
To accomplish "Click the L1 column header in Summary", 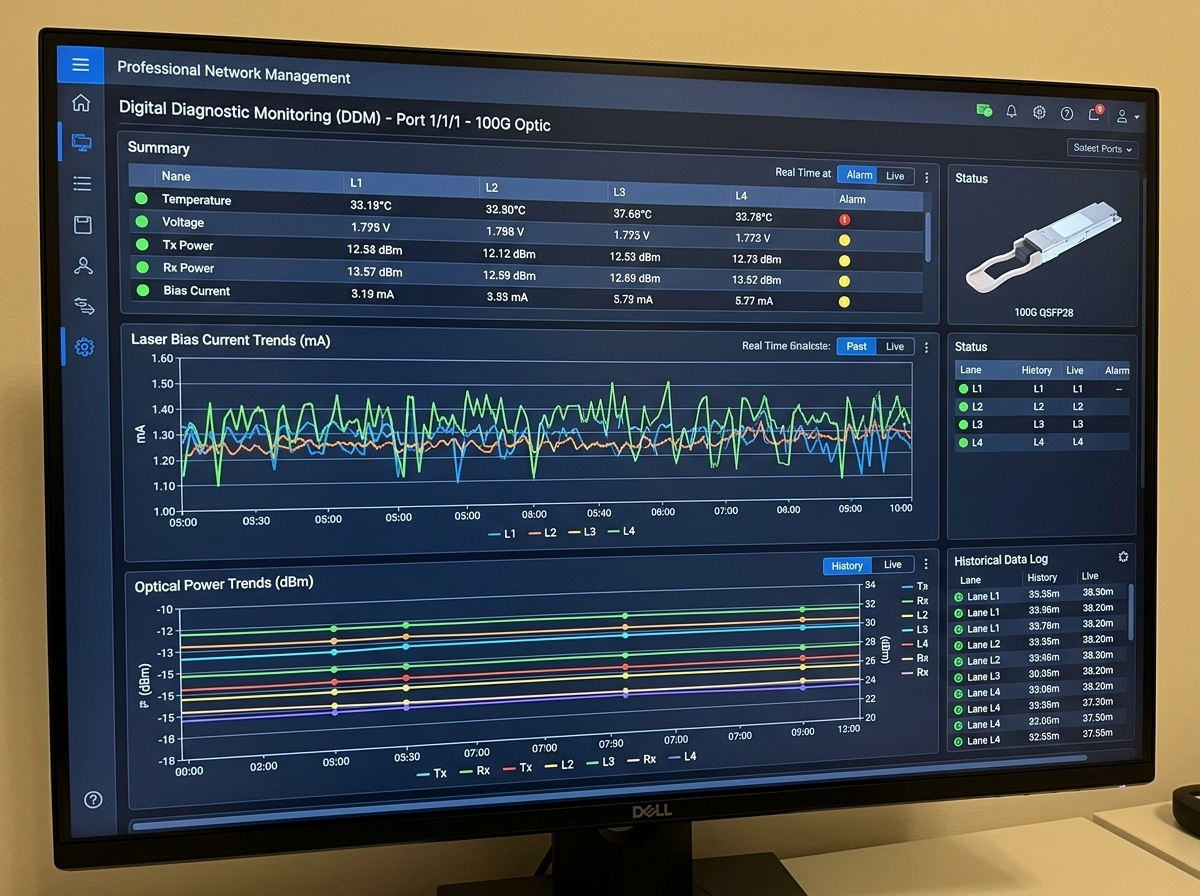I will (x=356, y=183).
